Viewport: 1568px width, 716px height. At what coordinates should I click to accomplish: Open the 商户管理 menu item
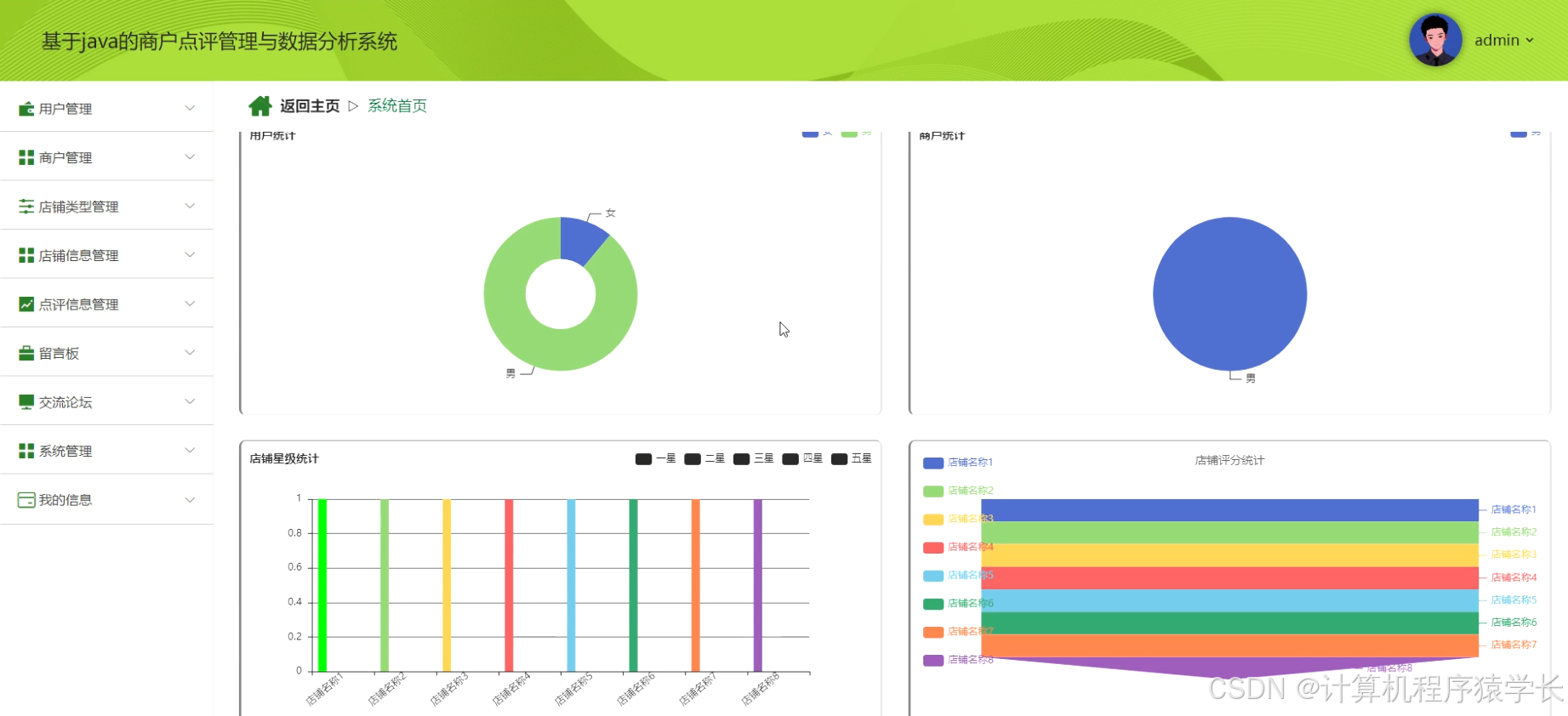tap(106, 157)
